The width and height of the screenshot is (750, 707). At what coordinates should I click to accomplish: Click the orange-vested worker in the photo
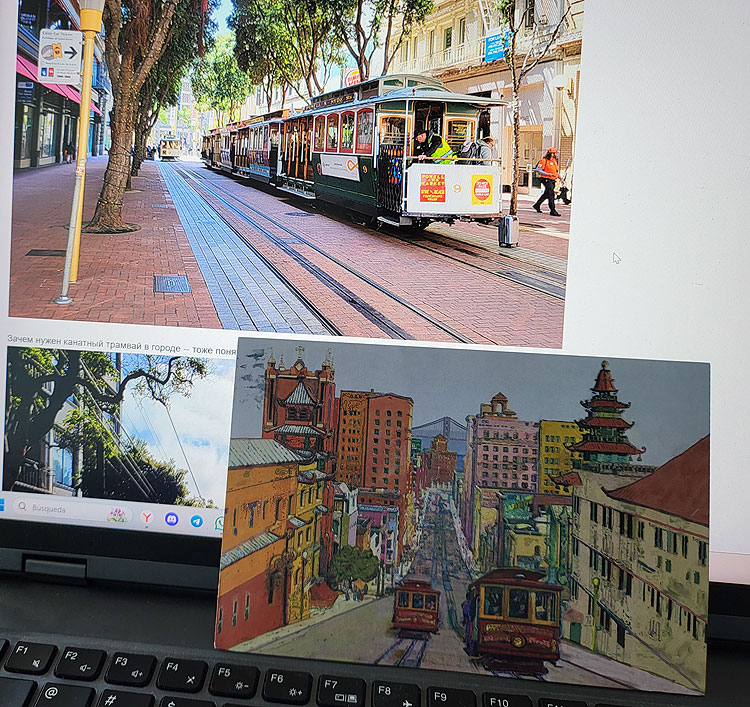[x=547, y=180]
